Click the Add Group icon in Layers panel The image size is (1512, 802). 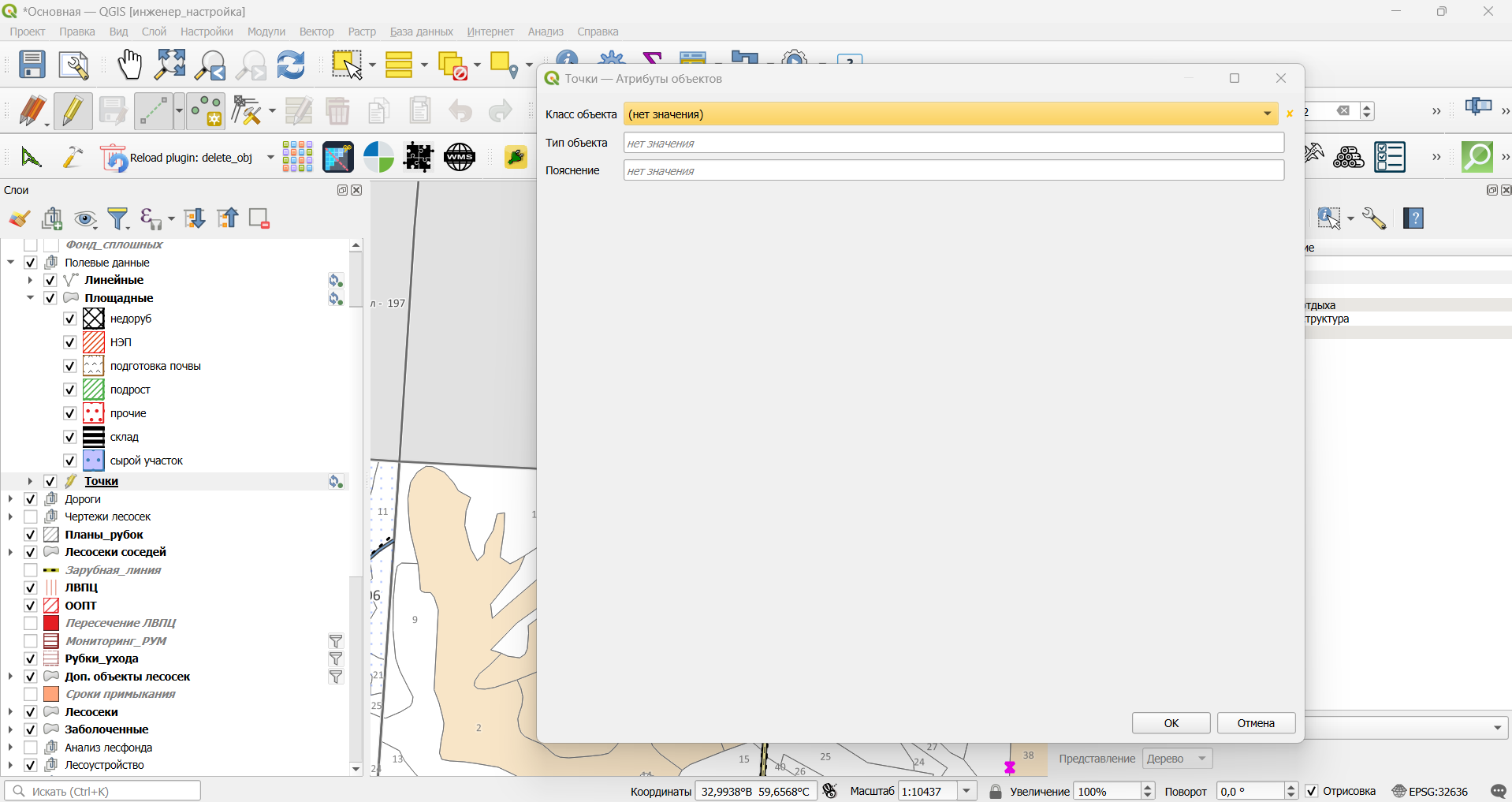tap(53, 218)
